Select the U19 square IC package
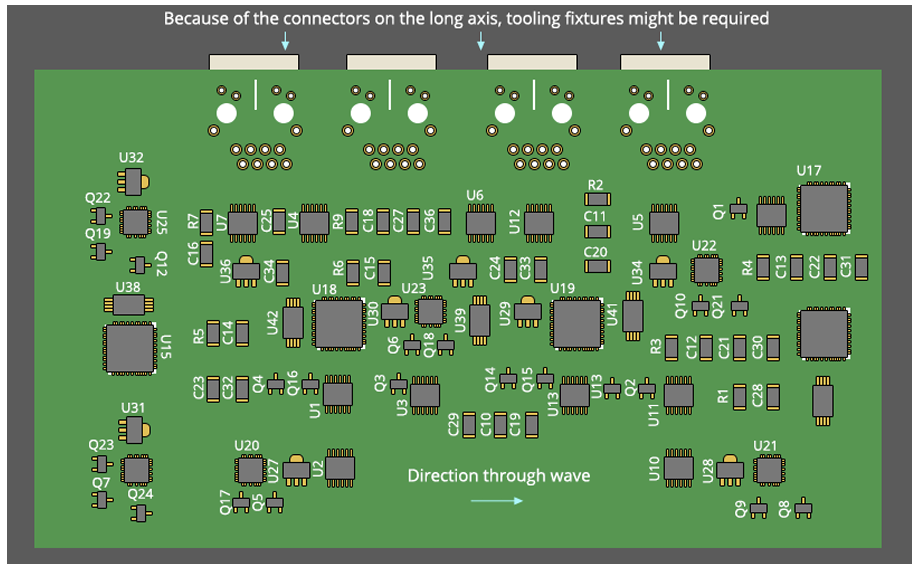The height and width of the screenshot is (568, 916). (x=576, y=324)
